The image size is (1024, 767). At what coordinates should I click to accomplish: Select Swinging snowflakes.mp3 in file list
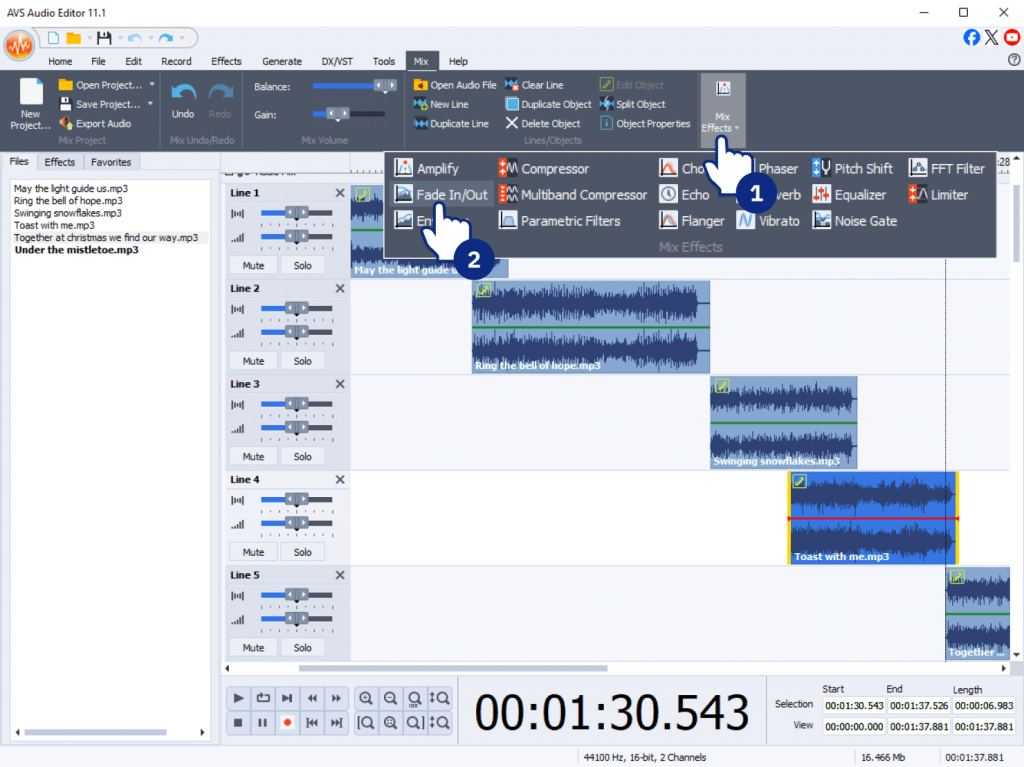click(x=68, y=213)
